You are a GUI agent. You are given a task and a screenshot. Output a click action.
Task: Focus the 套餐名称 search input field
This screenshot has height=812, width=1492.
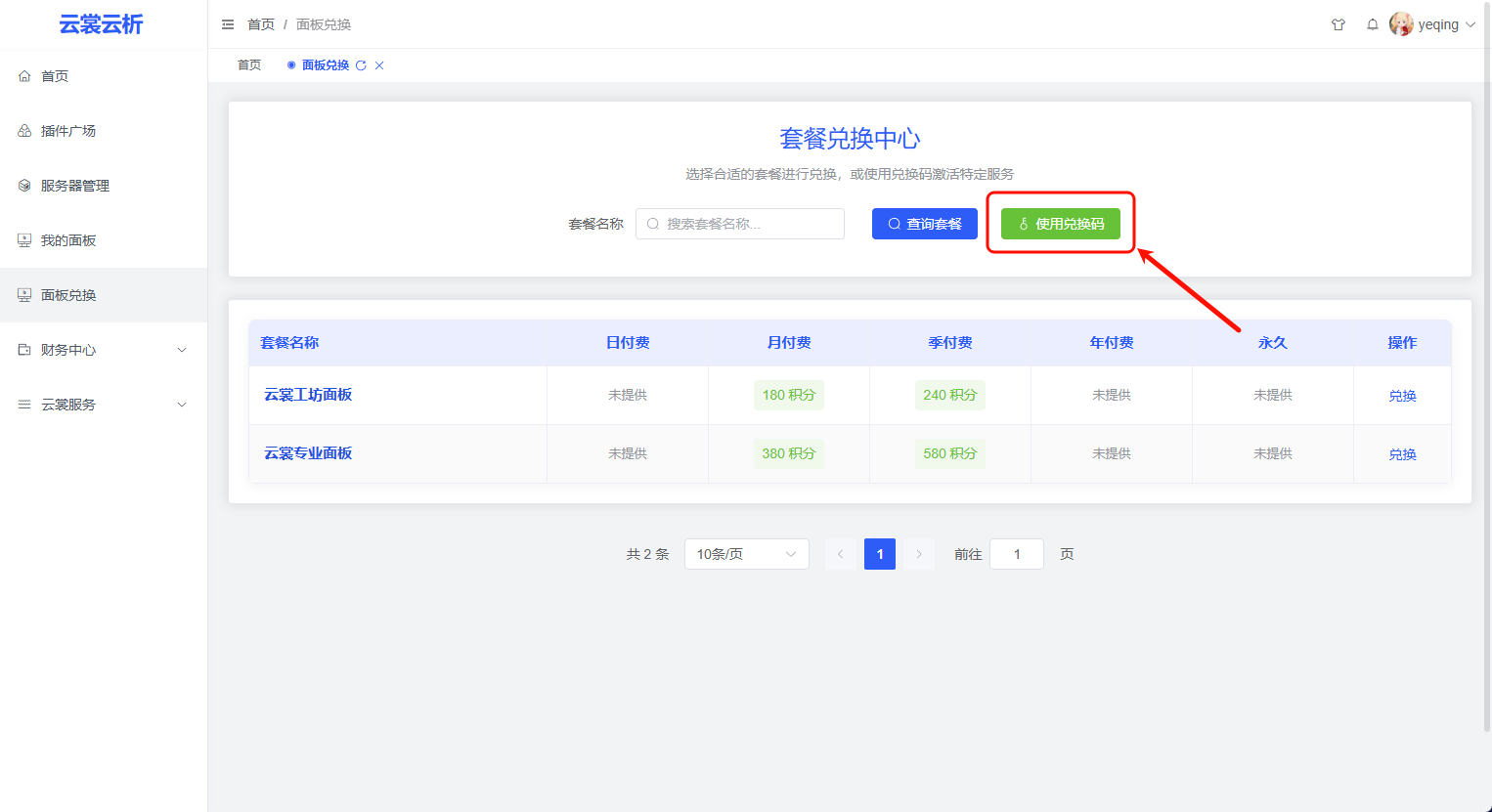click(x=750, y=224)
